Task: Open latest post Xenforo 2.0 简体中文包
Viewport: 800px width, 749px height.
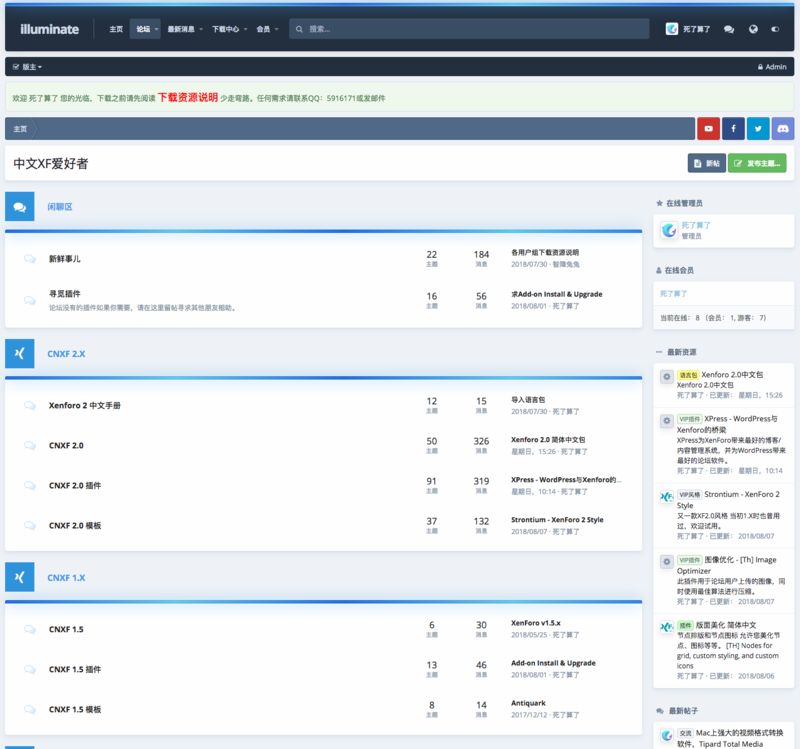Action: coord(548,440)
